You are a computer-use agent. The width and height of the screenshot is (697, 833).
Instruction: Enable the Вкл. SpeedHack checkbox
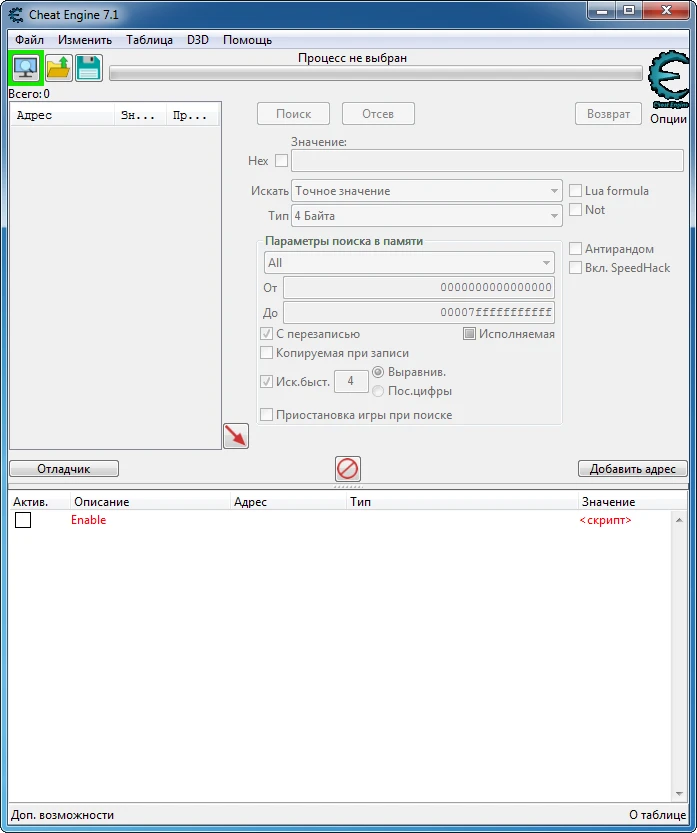coord(575,268)
